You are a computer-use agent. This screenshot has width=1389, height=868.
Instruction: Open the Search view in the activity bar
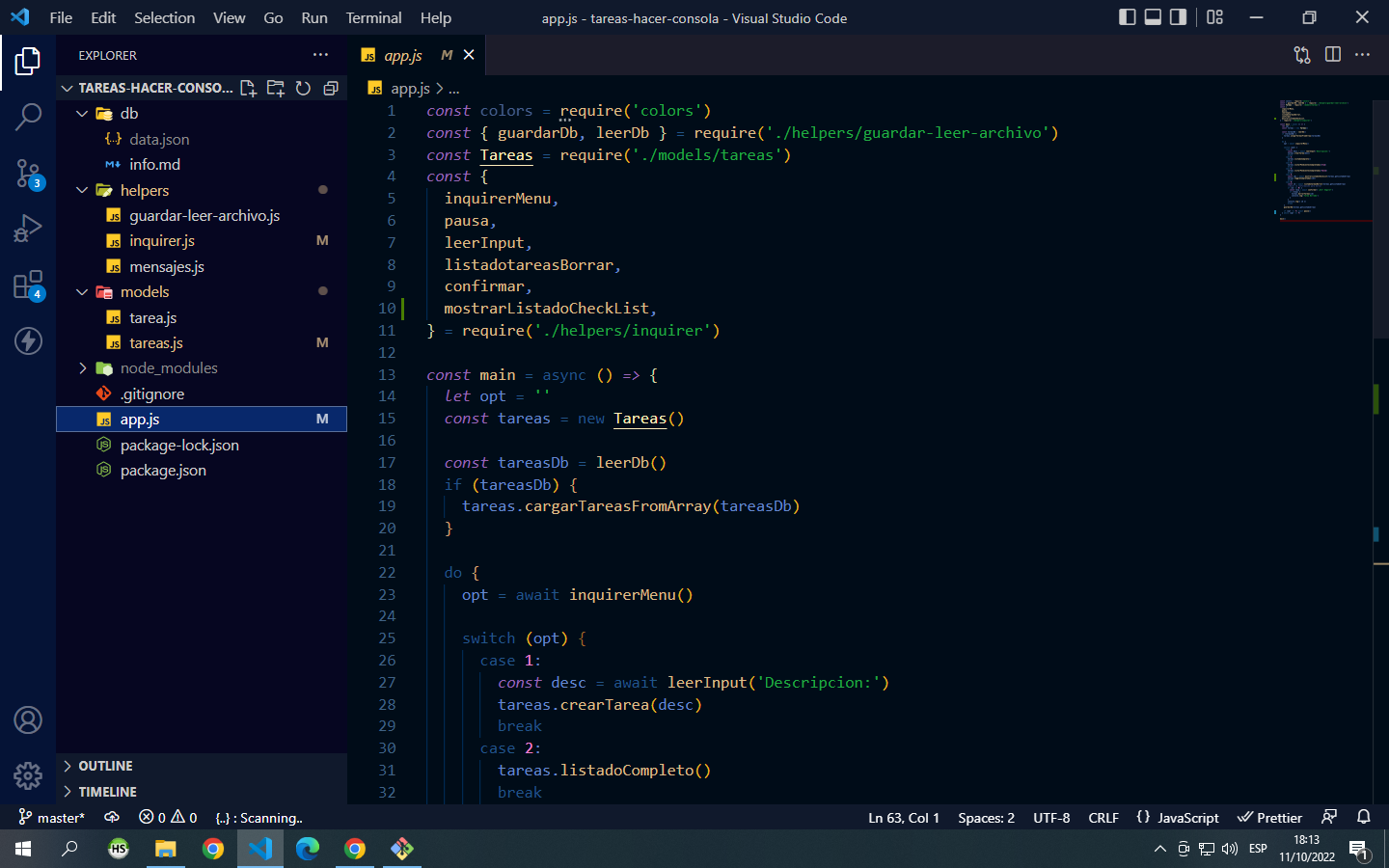pos(28,116)
